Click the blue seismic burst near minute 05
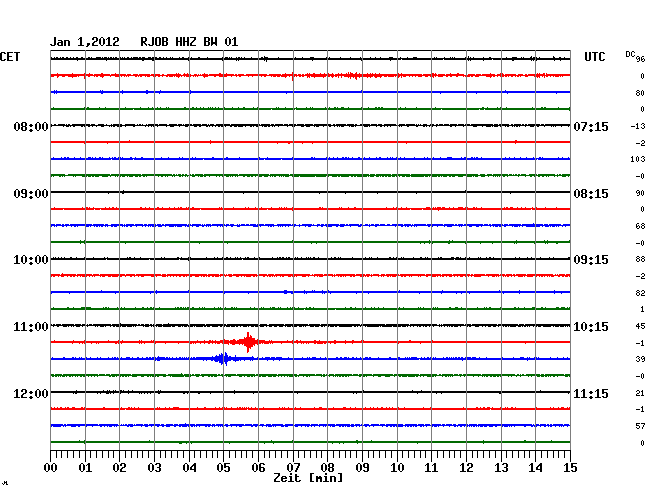Screen dimensions: 650x494 pos(223,358)
